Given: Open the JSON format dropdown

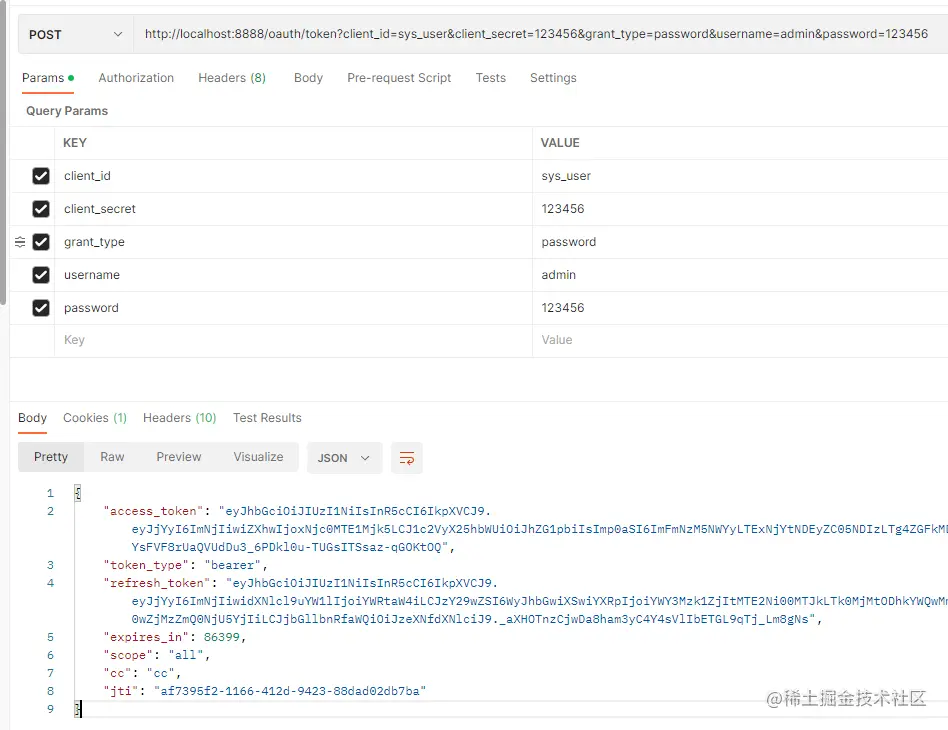Looking at the screenshot, I should coord(344,458).
